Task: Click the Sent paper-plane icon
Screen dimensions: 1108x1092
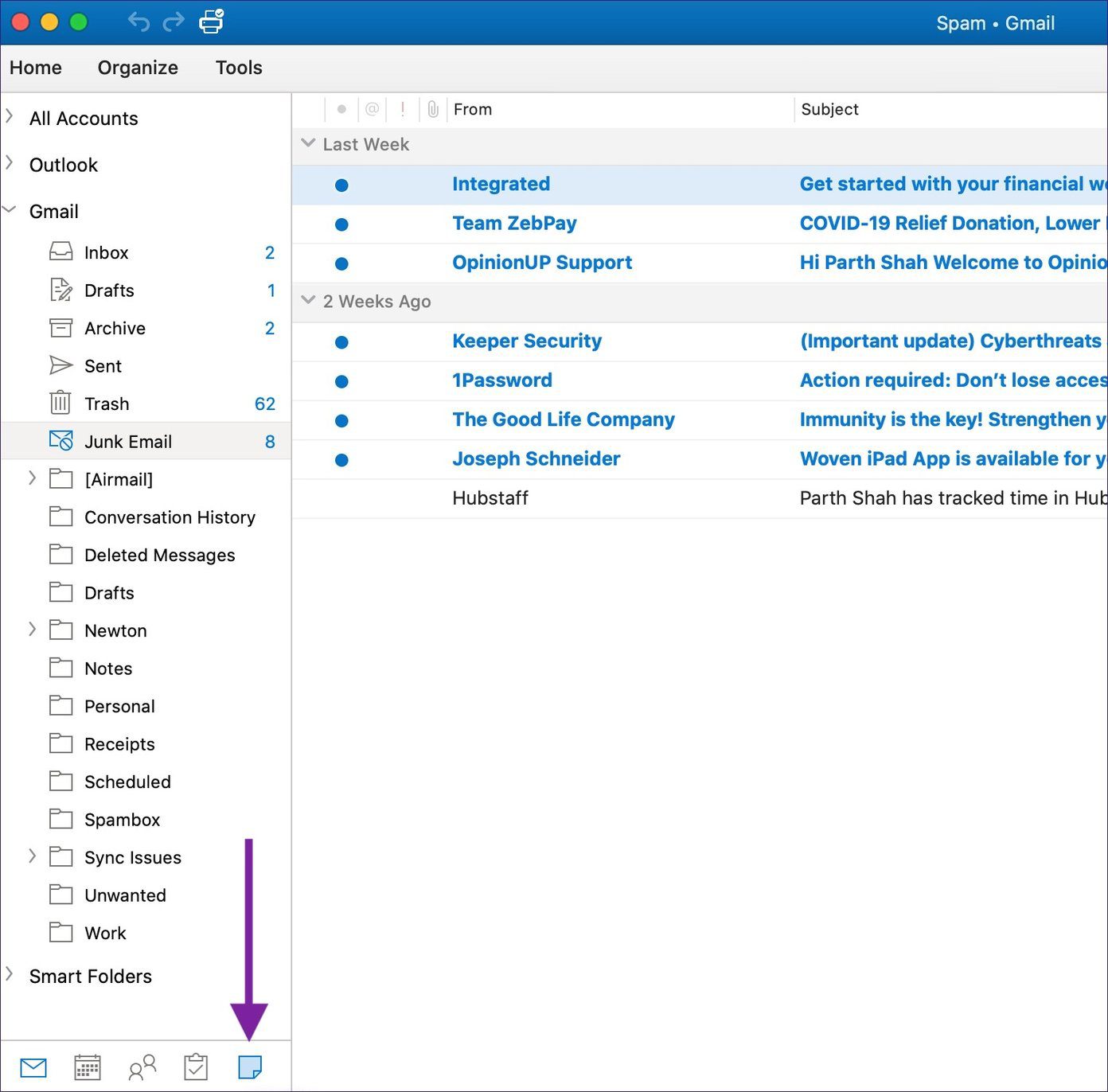Action: (x=61, y=365)
